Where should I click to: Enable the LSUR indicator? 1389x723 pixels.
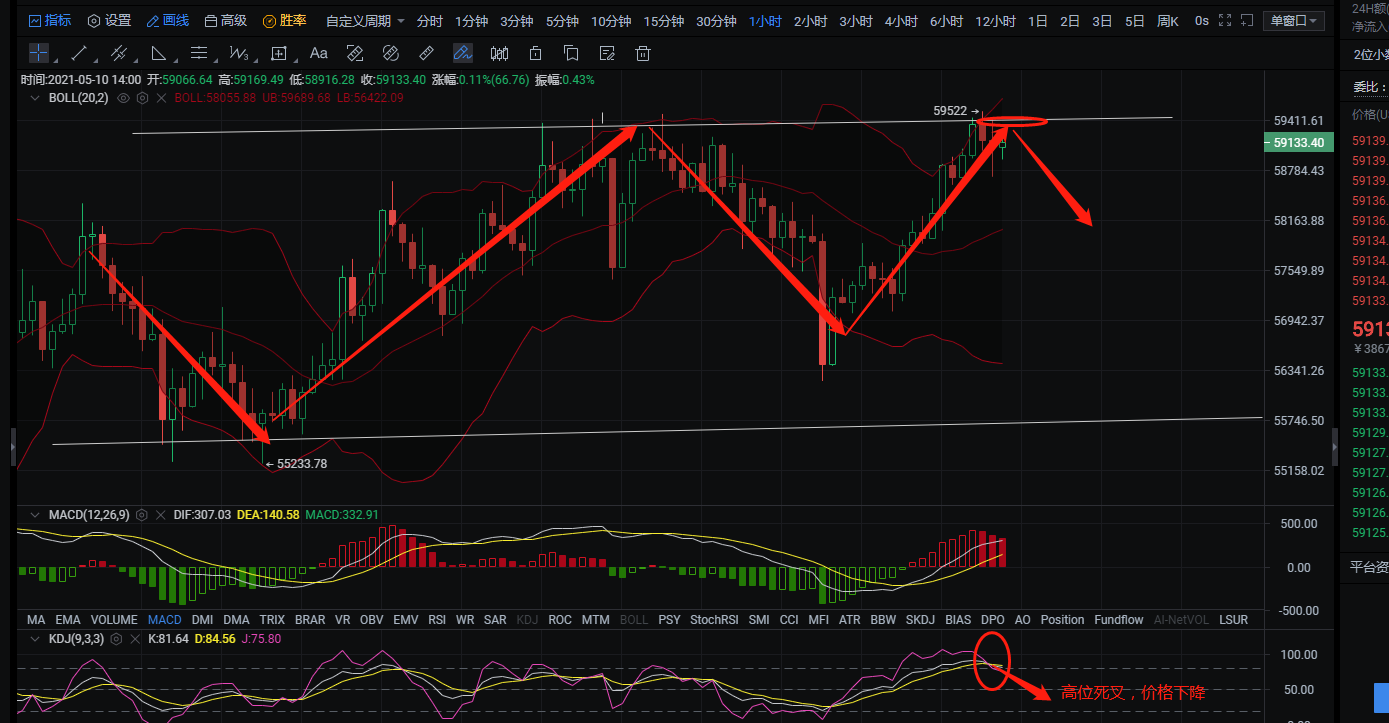click(x=1233, y=620)
